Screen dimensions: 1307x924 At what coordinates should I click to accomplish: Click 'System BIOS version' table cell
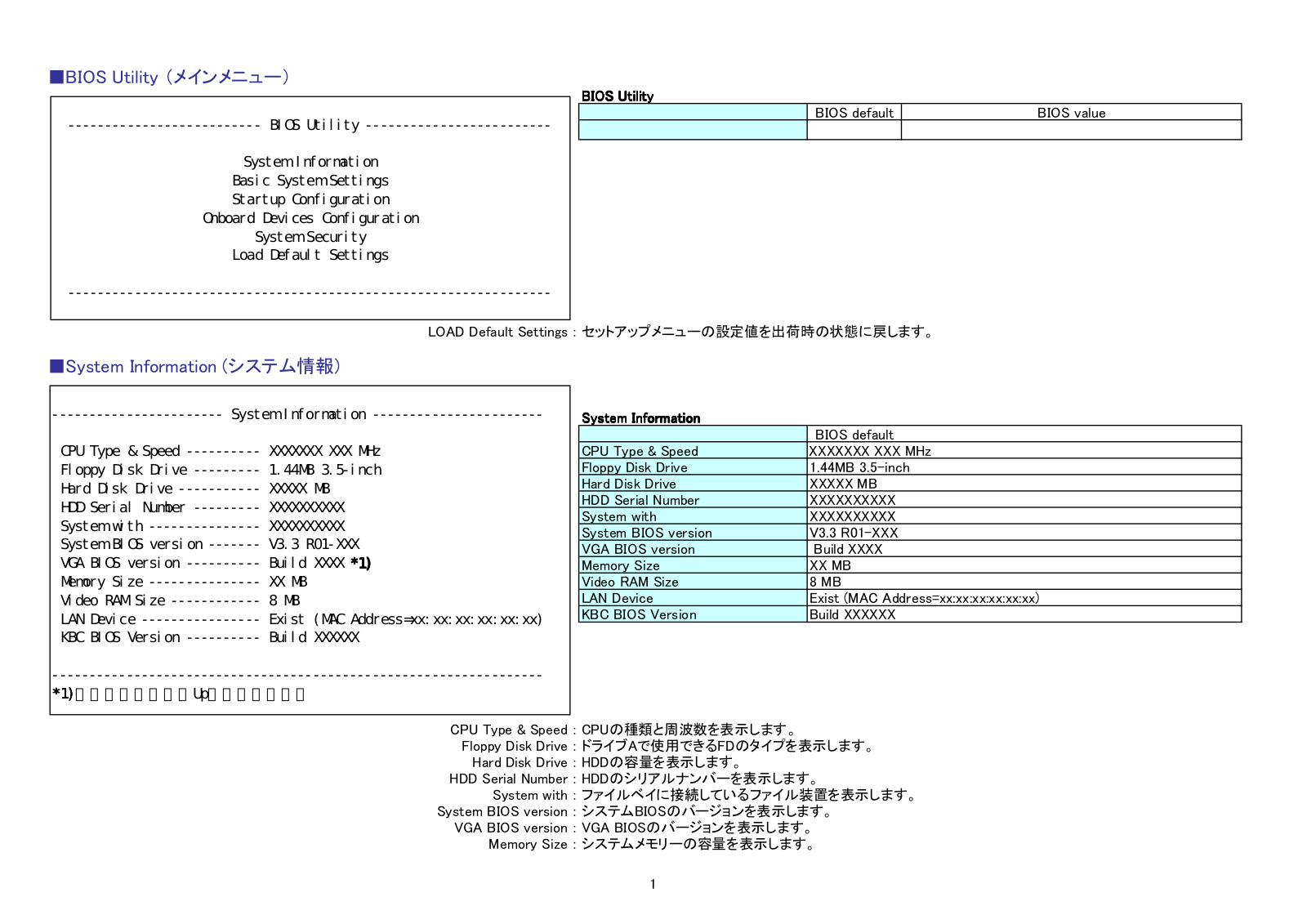[693, 533]
